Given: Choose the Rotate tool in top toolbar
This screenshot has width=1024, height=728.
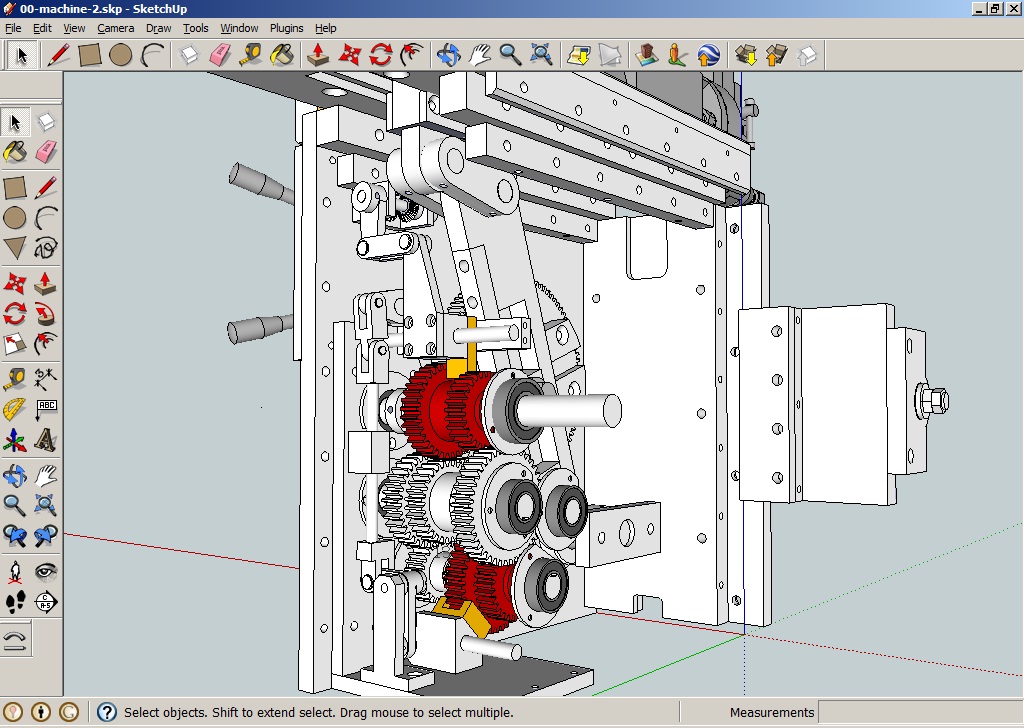Looking at the screenshot, I should pyautogui.click(x=381, y=55).
